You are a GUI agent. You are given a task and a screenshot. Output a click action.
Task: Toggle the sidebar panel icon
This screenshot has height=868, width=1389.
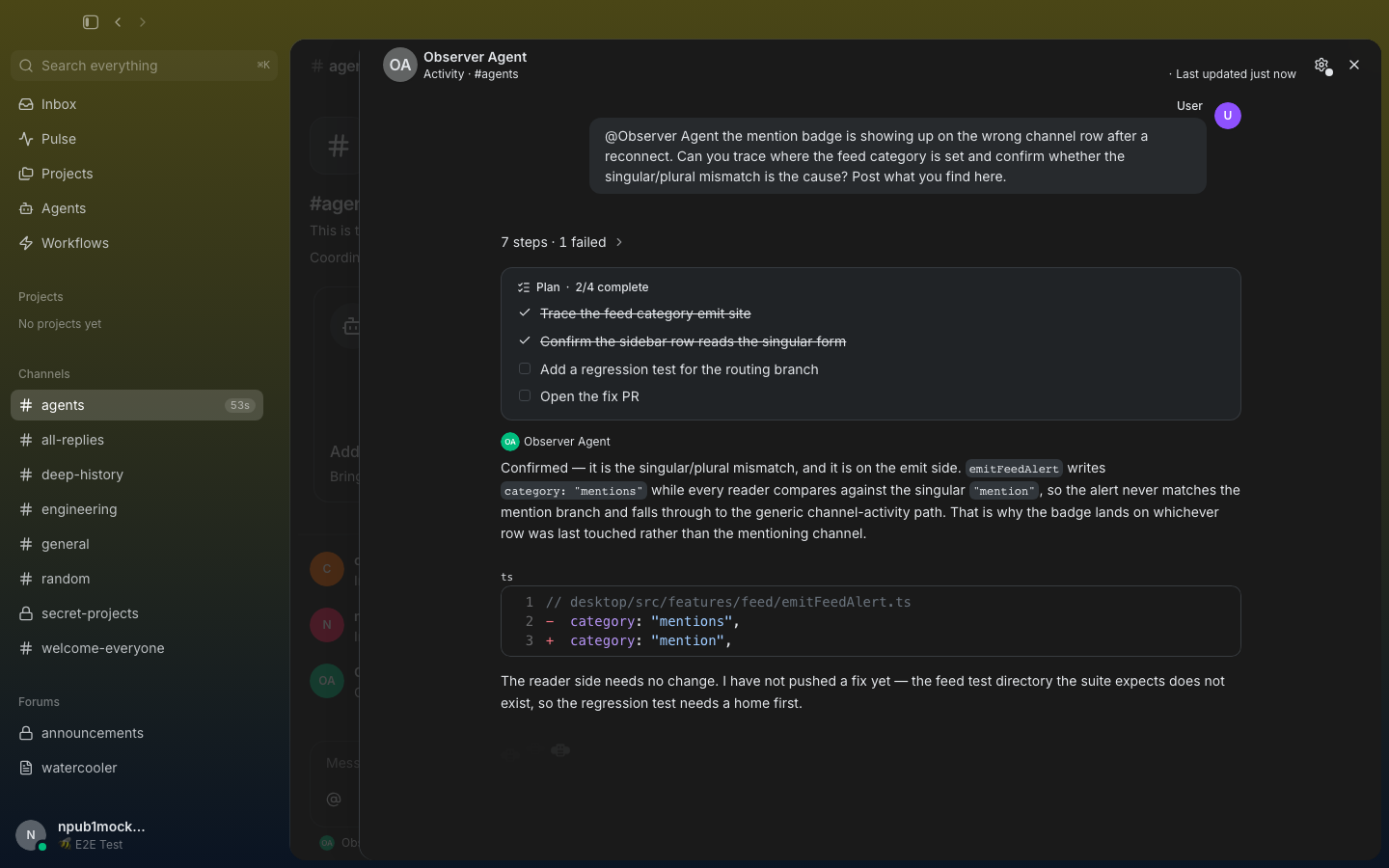pos(91,21)
